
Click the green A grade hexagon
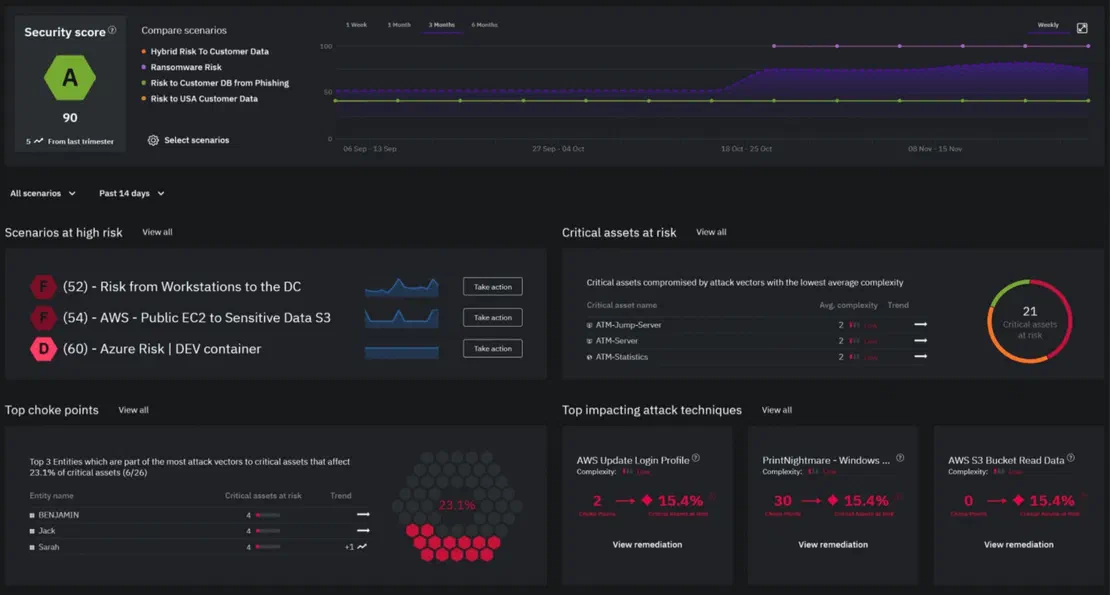[69, 77]
